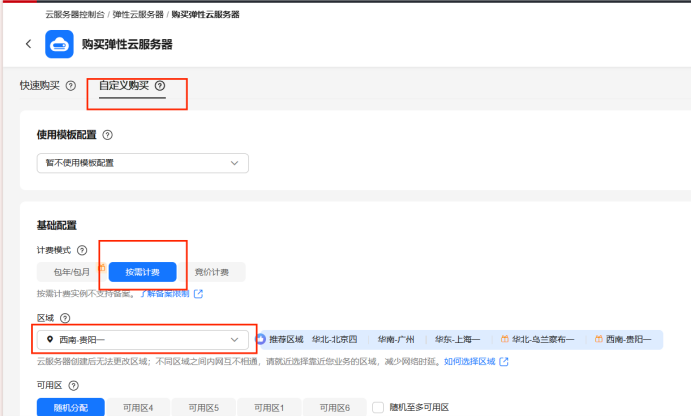692x417 pixels.
Task: Select 可用区1 option
Action: 269,407
